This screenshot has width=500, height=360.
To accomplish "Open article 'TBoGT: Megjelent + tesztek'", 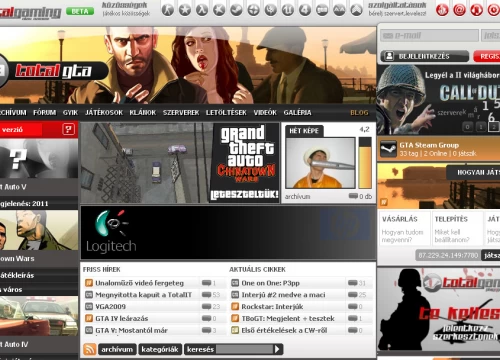I will pyautogui.click(x=288, y=318).
